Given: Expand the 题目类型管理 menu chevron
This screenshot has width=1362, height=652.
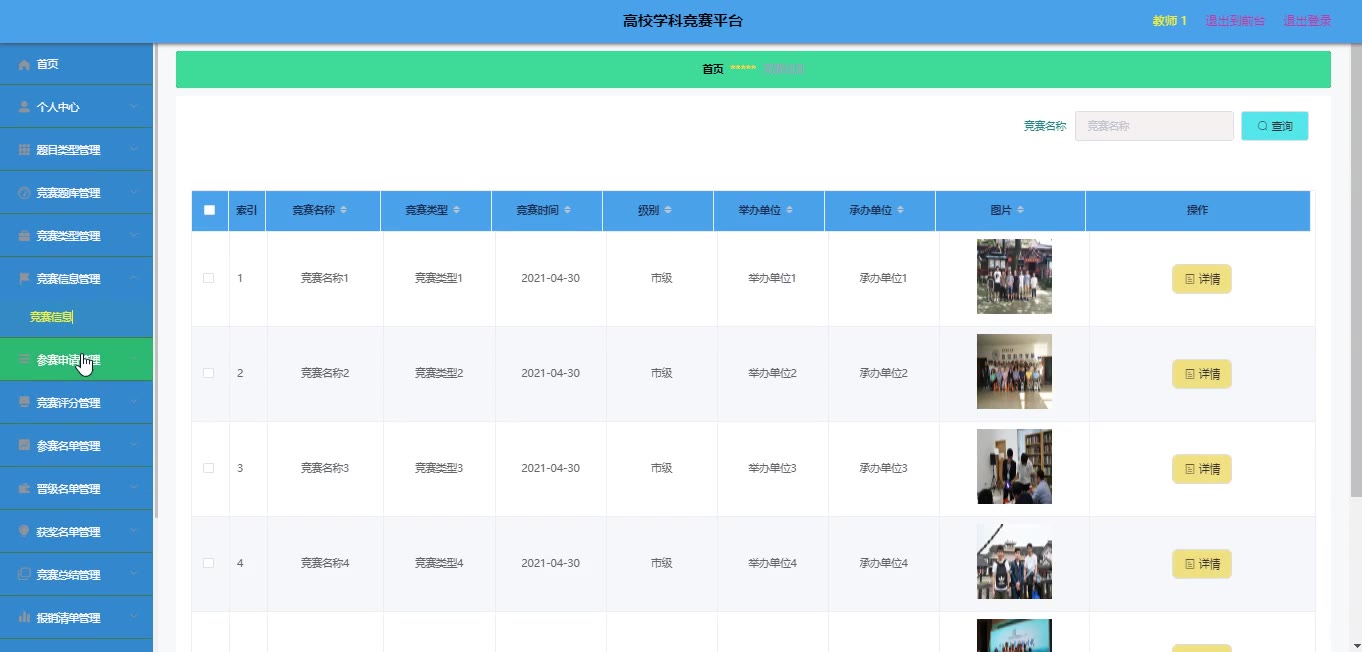Looking at the screenshot, I should point(134,150).
